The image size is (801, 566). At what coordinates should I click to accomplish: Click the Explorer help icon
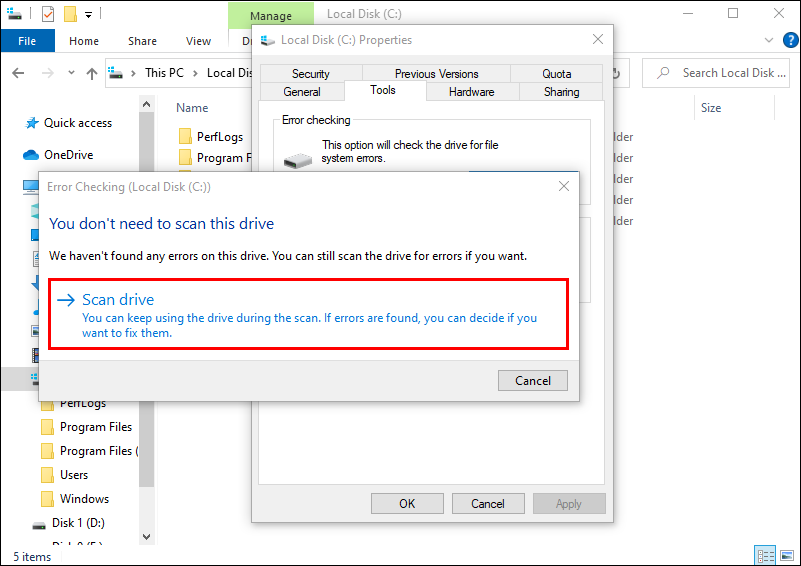[x=790, y=40]
